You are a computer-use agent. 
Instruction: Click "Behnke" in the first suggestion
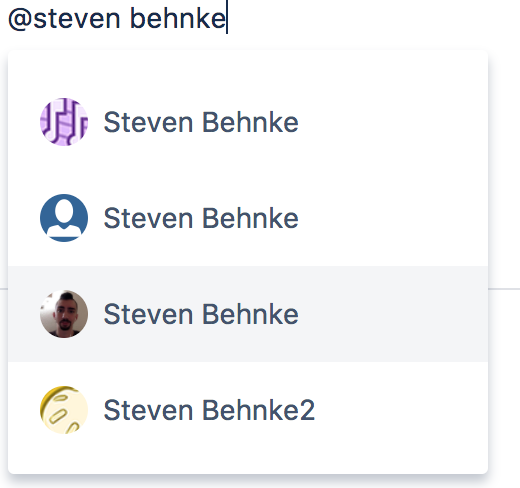tap(250, 122)
